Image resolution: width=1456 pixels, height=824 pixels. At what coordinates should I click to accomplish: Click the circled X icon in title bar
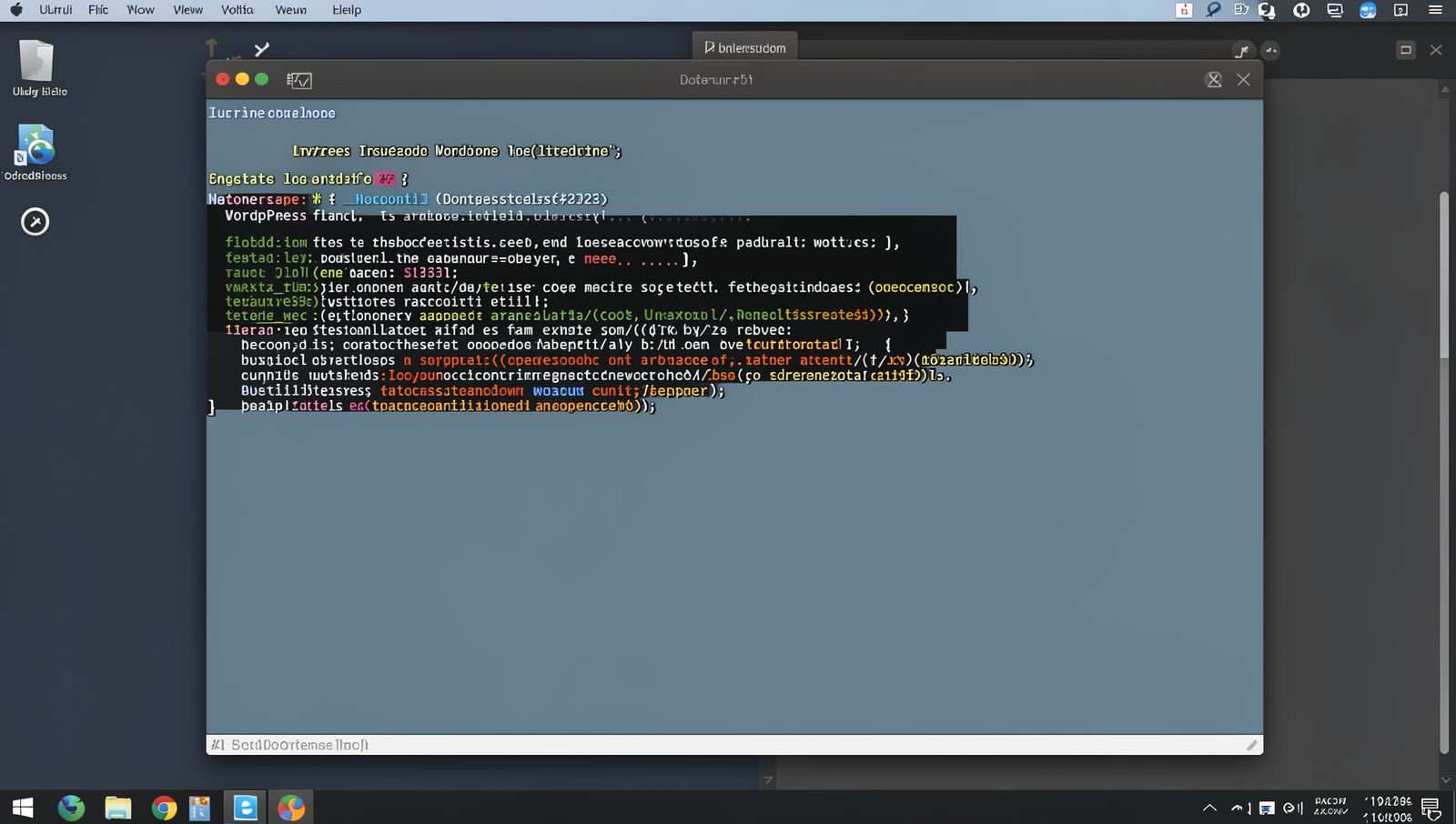1214,80
